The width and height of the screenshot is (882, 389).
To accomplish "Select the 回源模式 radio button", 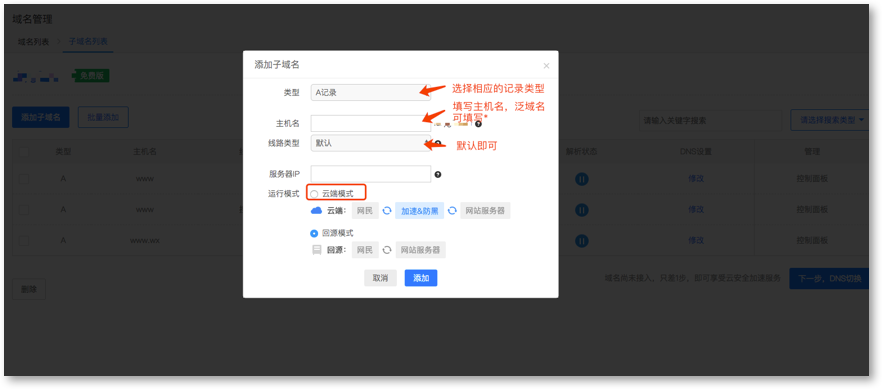I will [314, 233].
